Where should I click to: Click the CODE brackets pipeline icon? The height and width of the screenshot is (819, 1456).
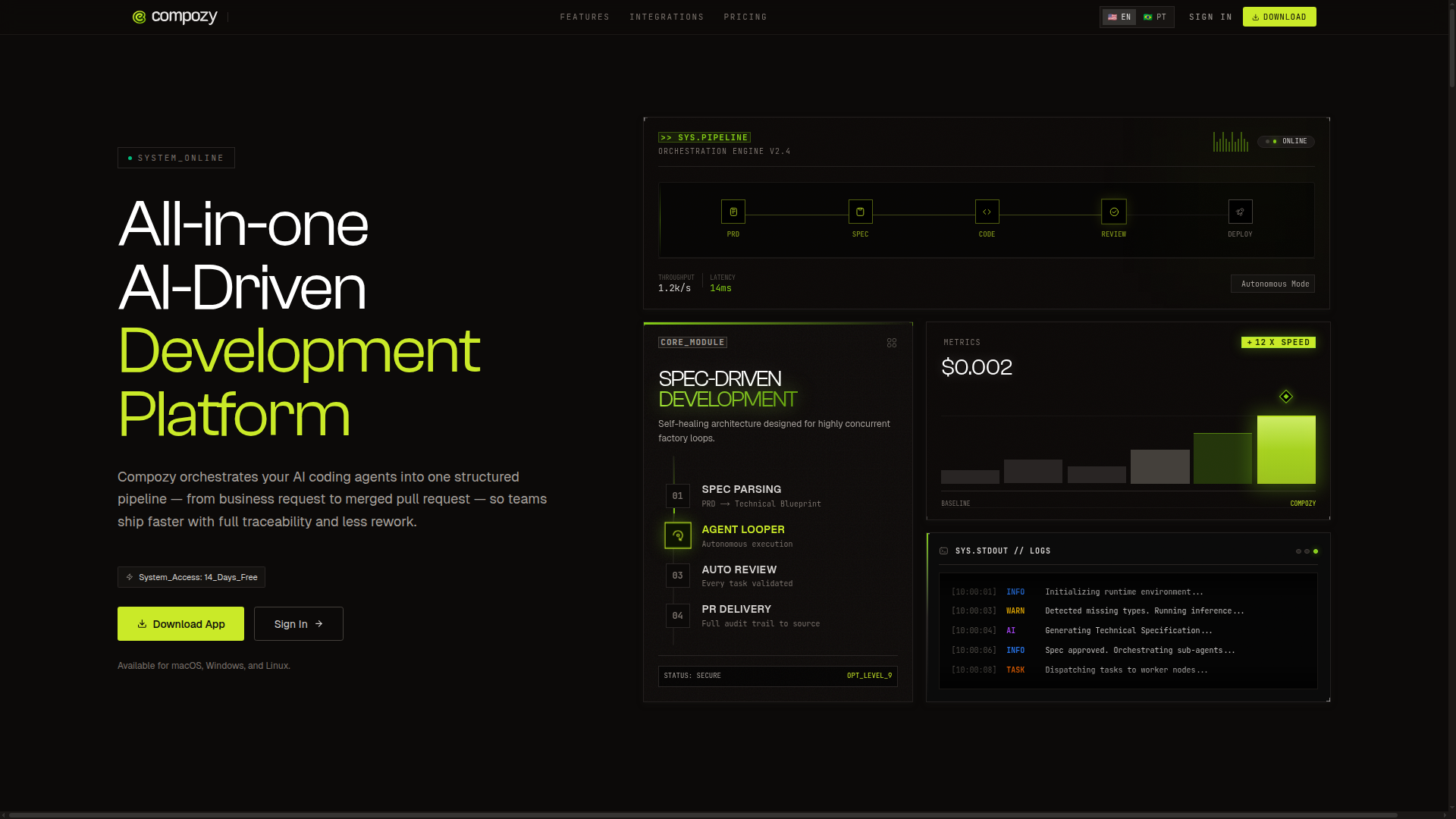coord(987,212)
